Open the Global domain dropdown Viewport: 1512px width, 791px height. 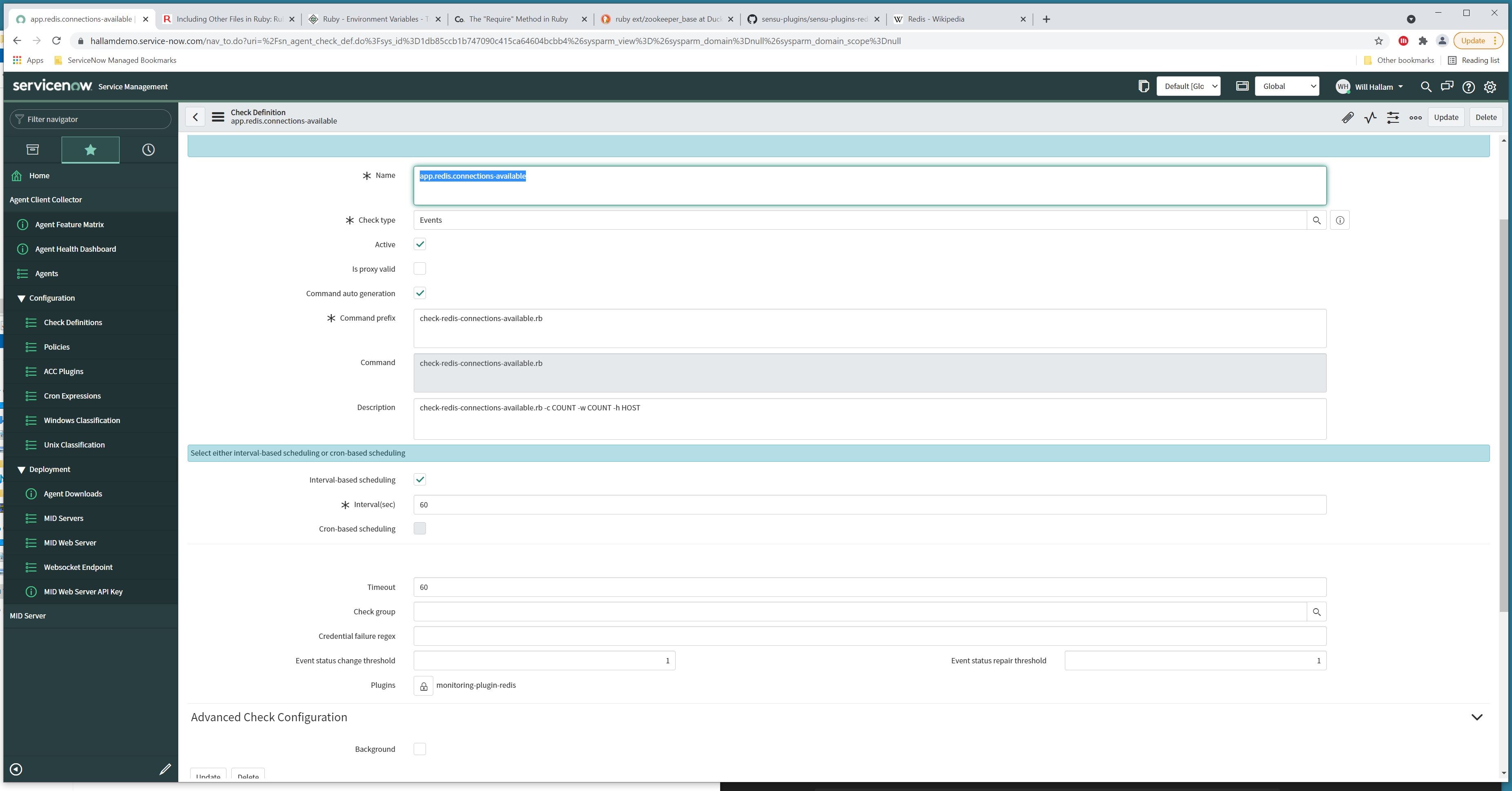(x=1287, y=86)
